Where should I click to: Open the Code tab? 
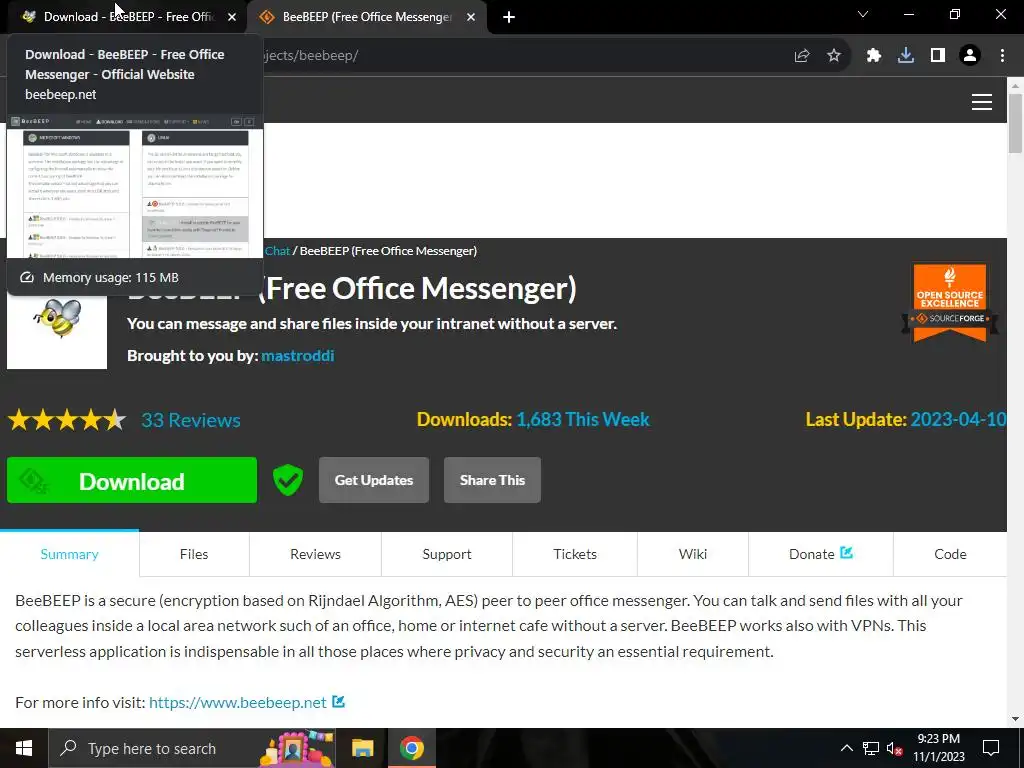pos(950,554)
